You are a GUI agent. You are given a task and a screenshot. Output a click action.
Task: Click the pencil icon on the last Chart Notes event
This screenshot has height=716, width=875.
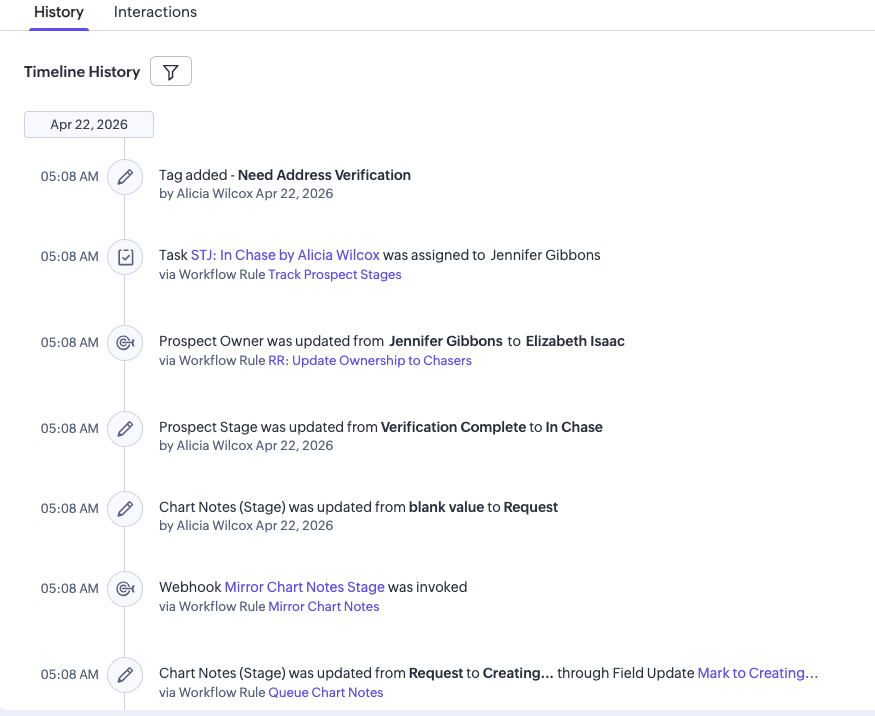click(125, 675)
